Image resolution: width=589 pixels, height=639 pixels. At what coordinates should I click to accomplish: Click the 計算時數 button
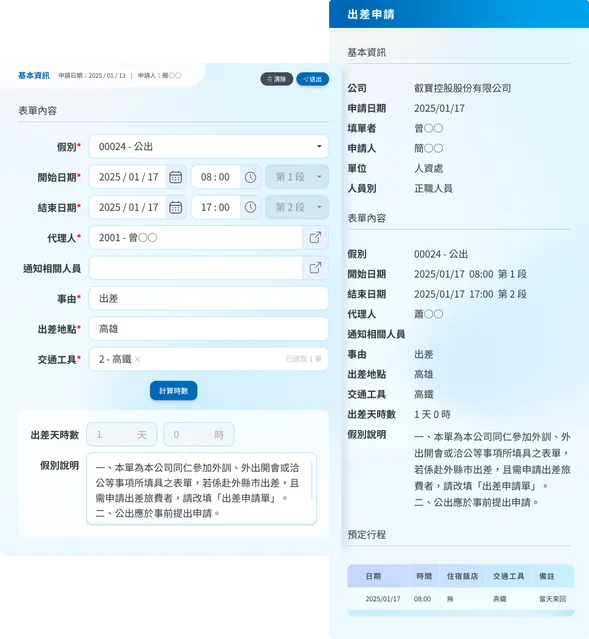(174, 391)
